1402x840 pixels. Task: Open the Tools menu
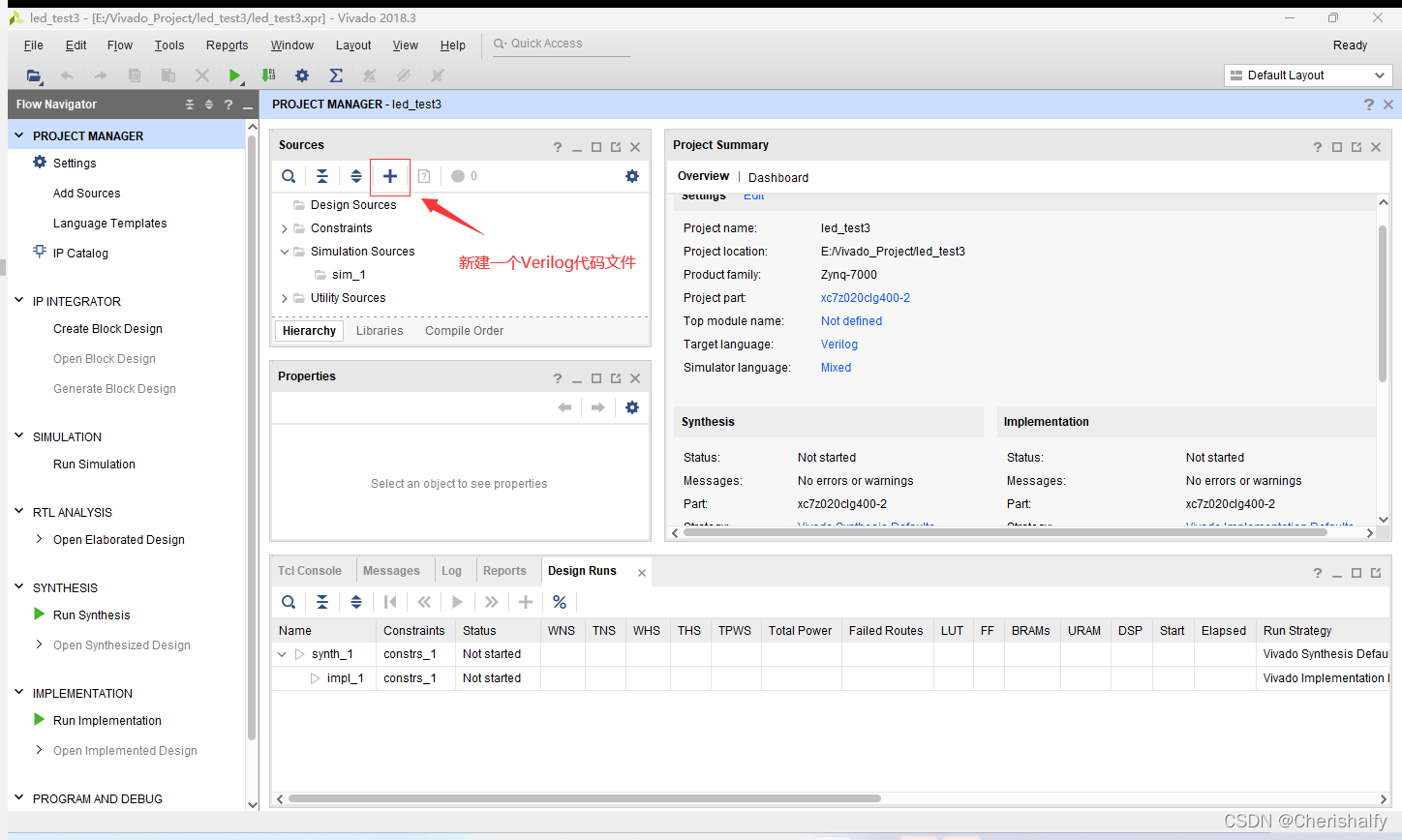point(169,45)
